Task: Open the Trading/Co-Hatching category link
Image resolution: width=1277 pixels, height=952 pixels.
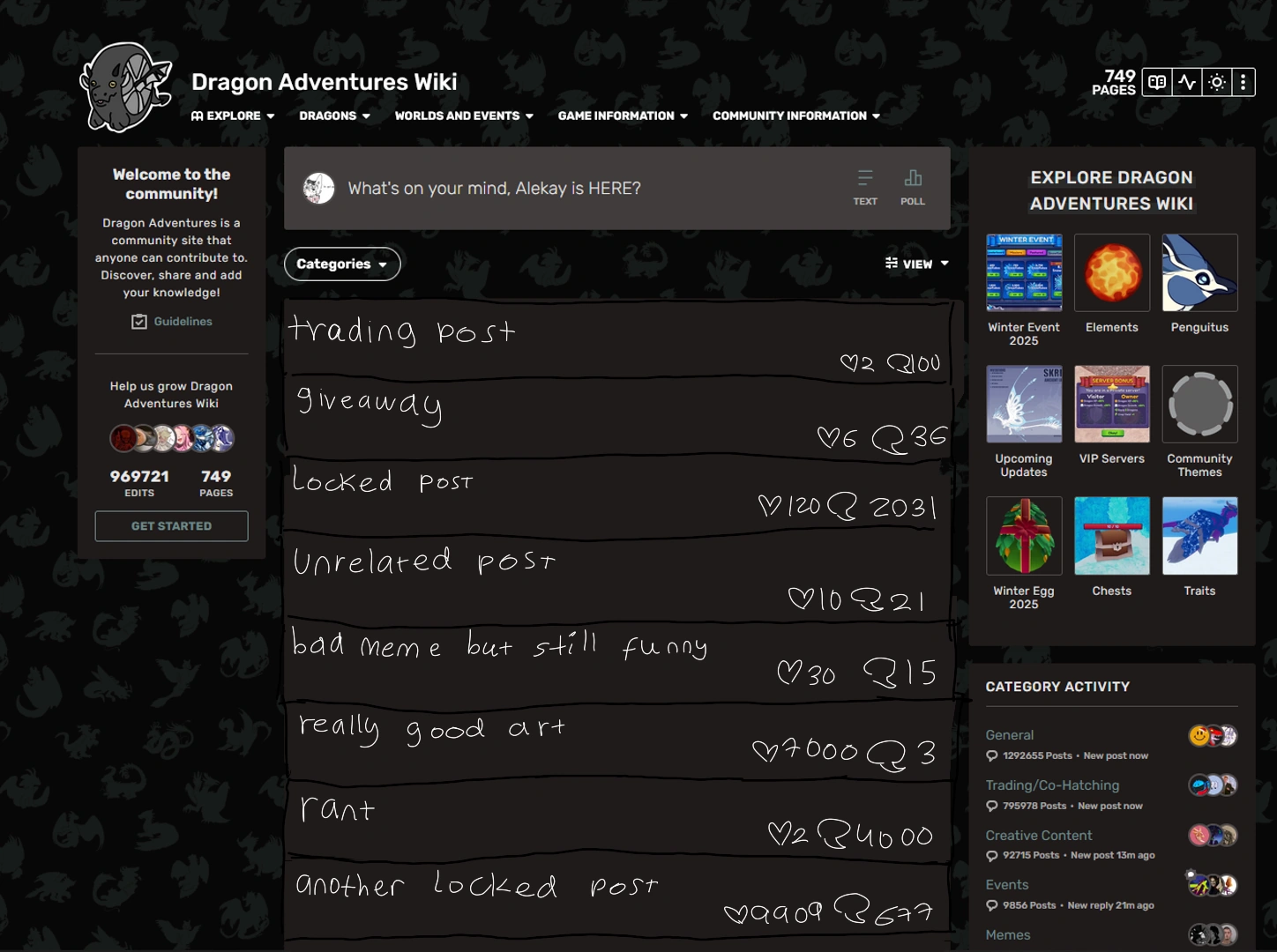Action: (1052, 785)
